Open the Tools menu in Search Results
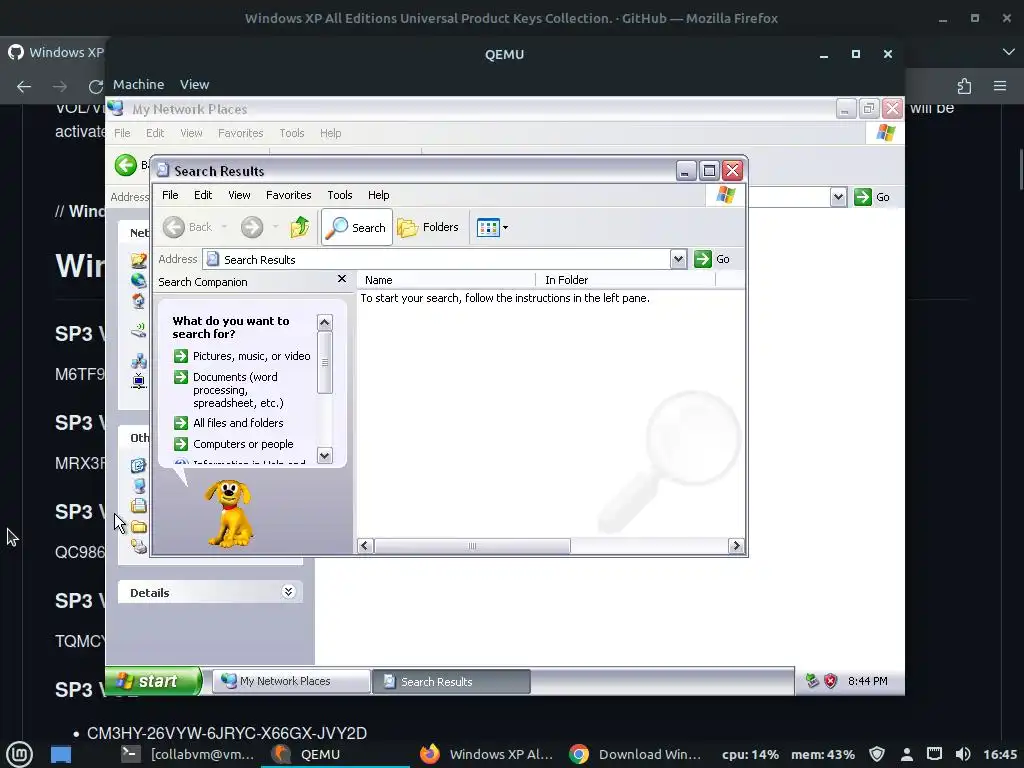The image size is (1024, 768). [340, 195]
